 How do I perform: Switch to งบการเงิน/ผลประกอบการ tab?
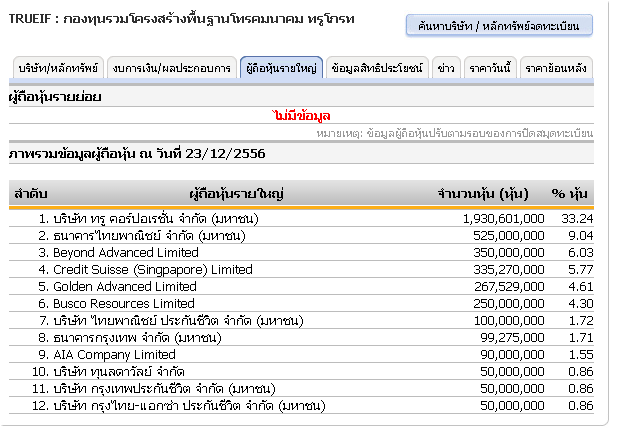[171, 68]
